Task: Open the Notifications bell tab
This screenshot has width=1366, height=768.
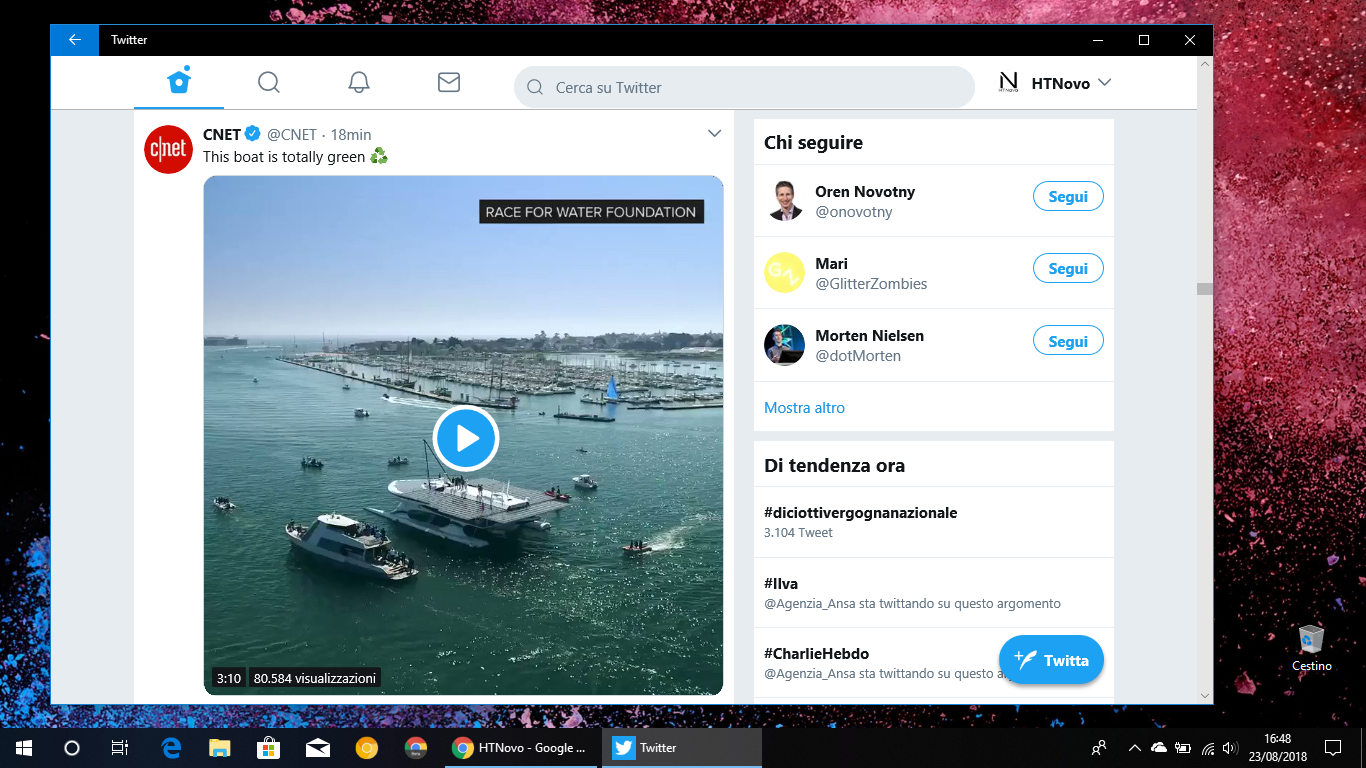Action: coord(359,82)
